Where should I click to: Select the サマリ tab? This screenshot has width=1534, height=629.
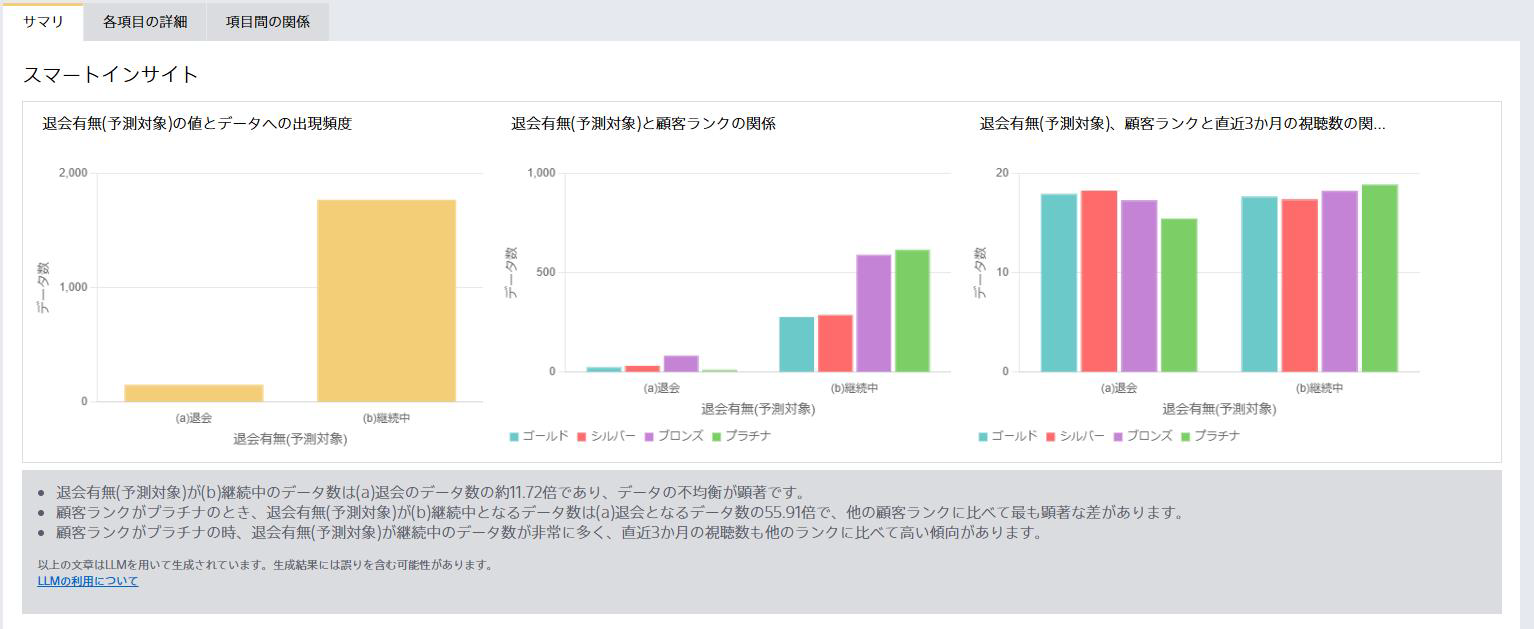41,21
